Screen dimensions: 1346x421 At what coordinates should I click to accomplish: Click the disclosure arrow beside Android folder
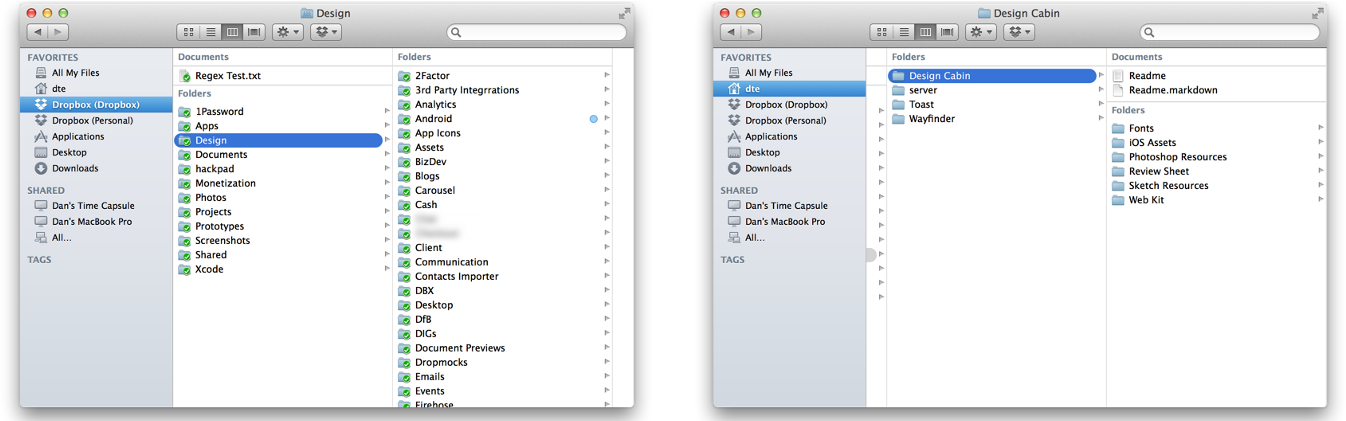point(607,119)
